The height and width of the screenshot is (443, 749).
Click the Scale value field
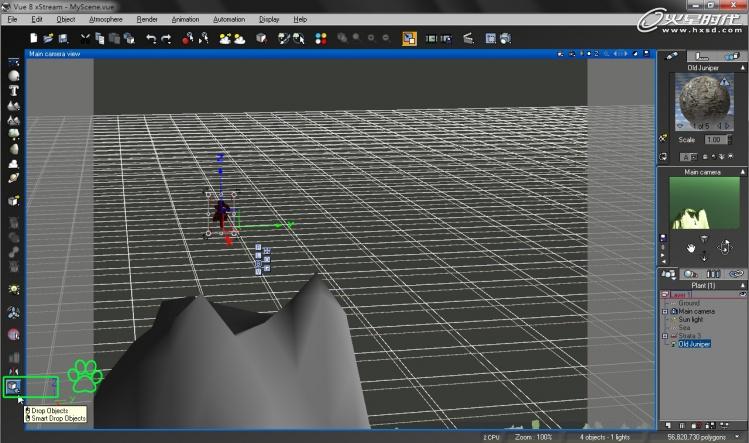[x=715, y=140]
